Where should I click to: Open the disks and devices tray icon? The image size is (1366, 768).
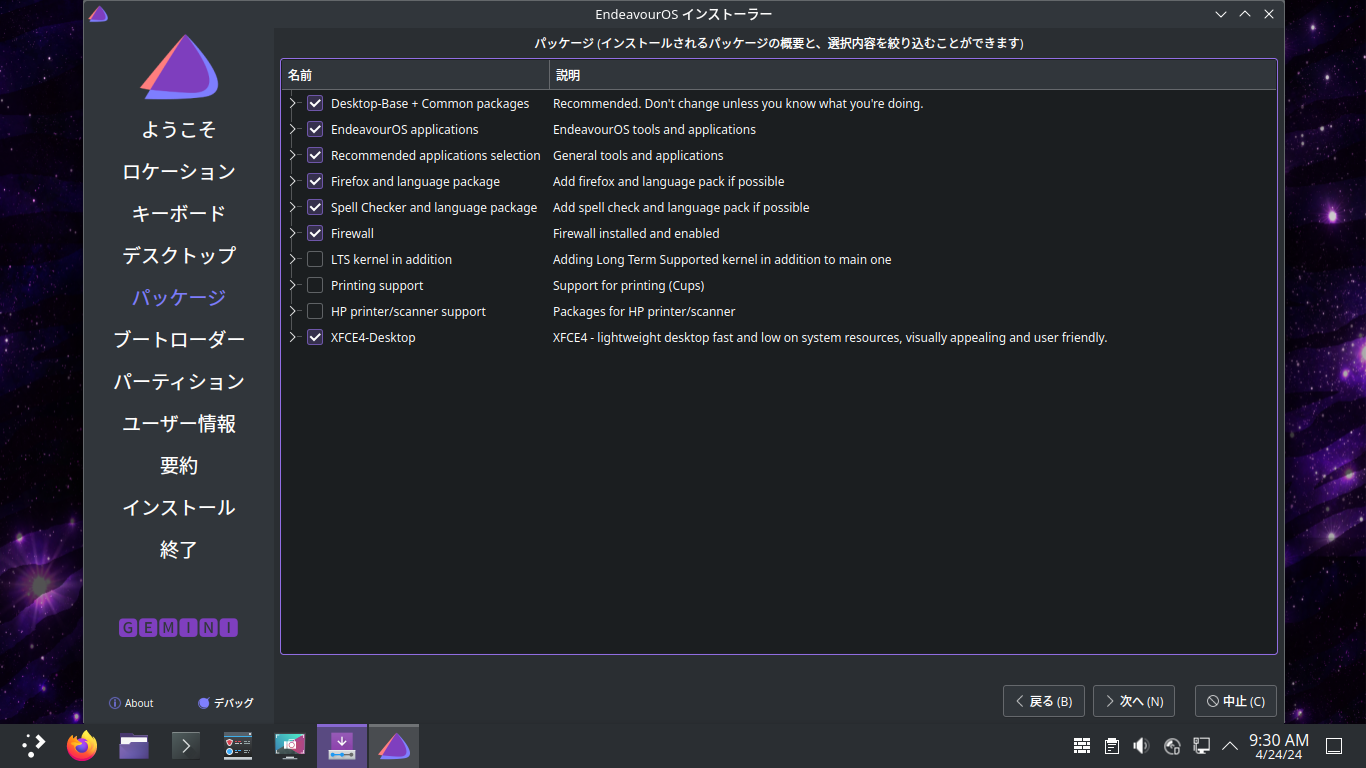coord(1172,746)
